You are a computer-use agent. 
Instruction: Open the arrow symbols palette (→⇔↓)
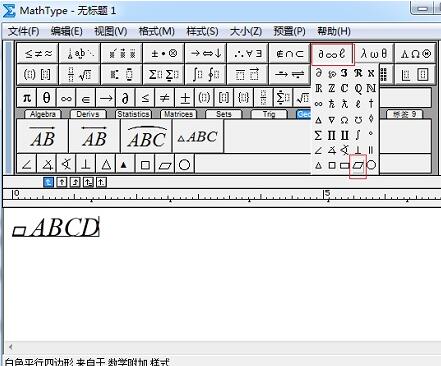(206, 53)
